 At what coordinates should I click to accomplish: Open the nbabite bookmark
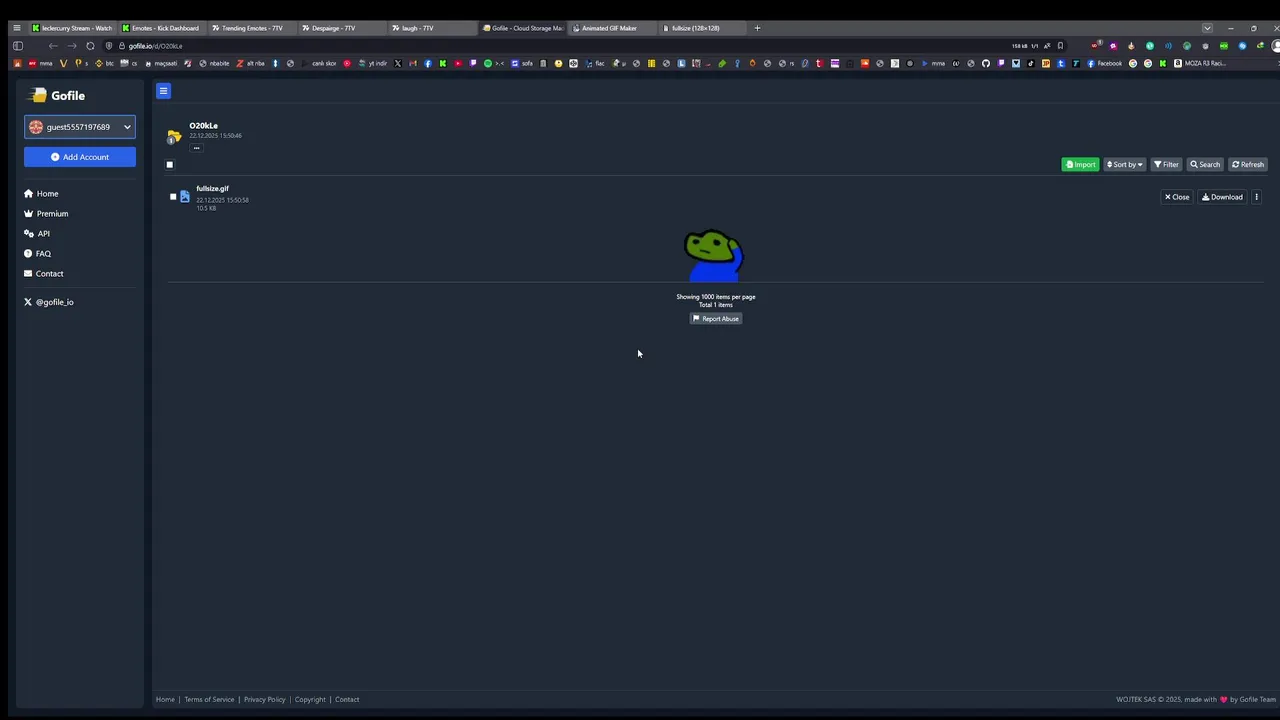213,63
